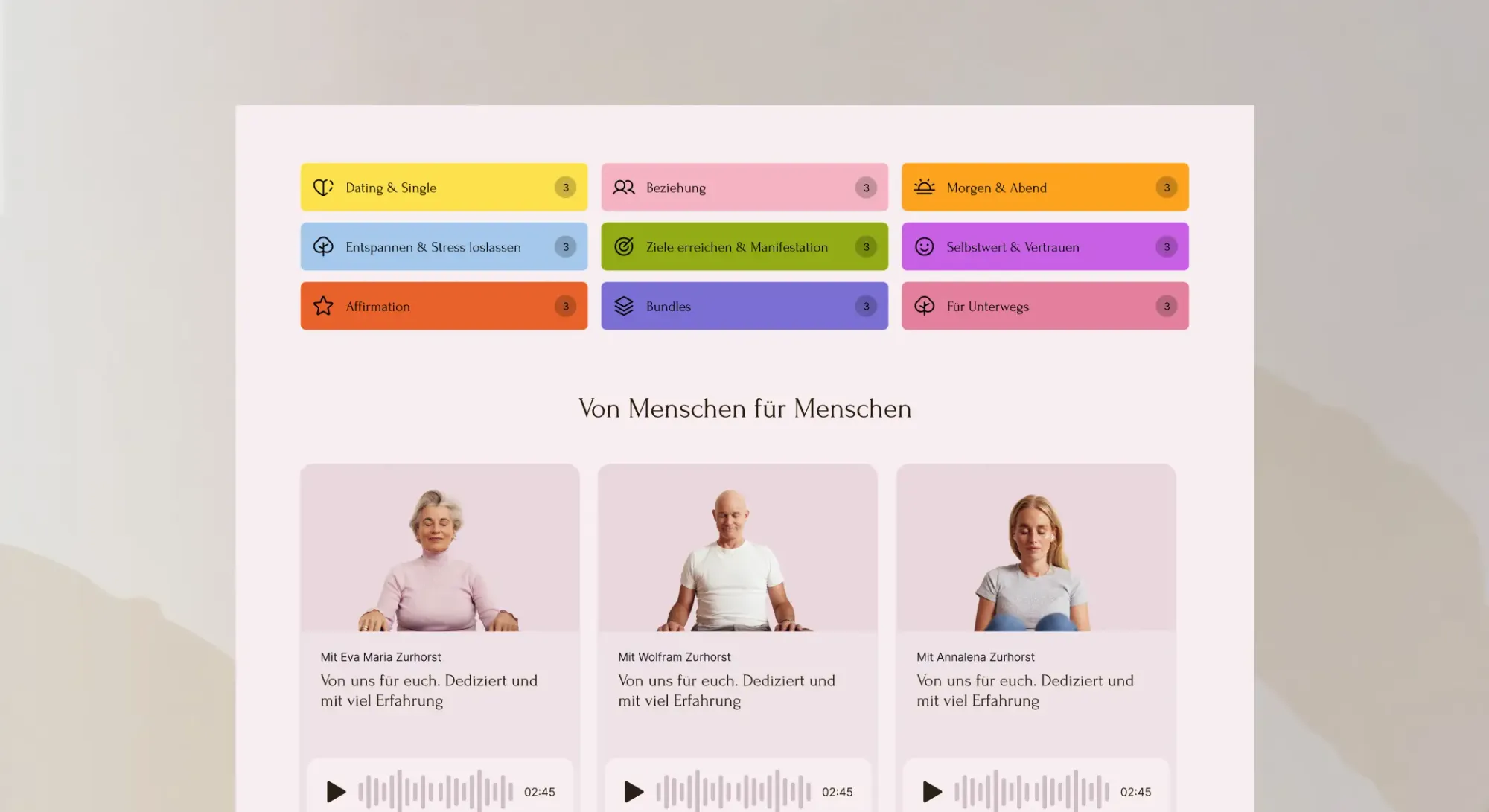
Task: Click the photo of Eva Maria Zurhorst
Action: pos(440,548)
